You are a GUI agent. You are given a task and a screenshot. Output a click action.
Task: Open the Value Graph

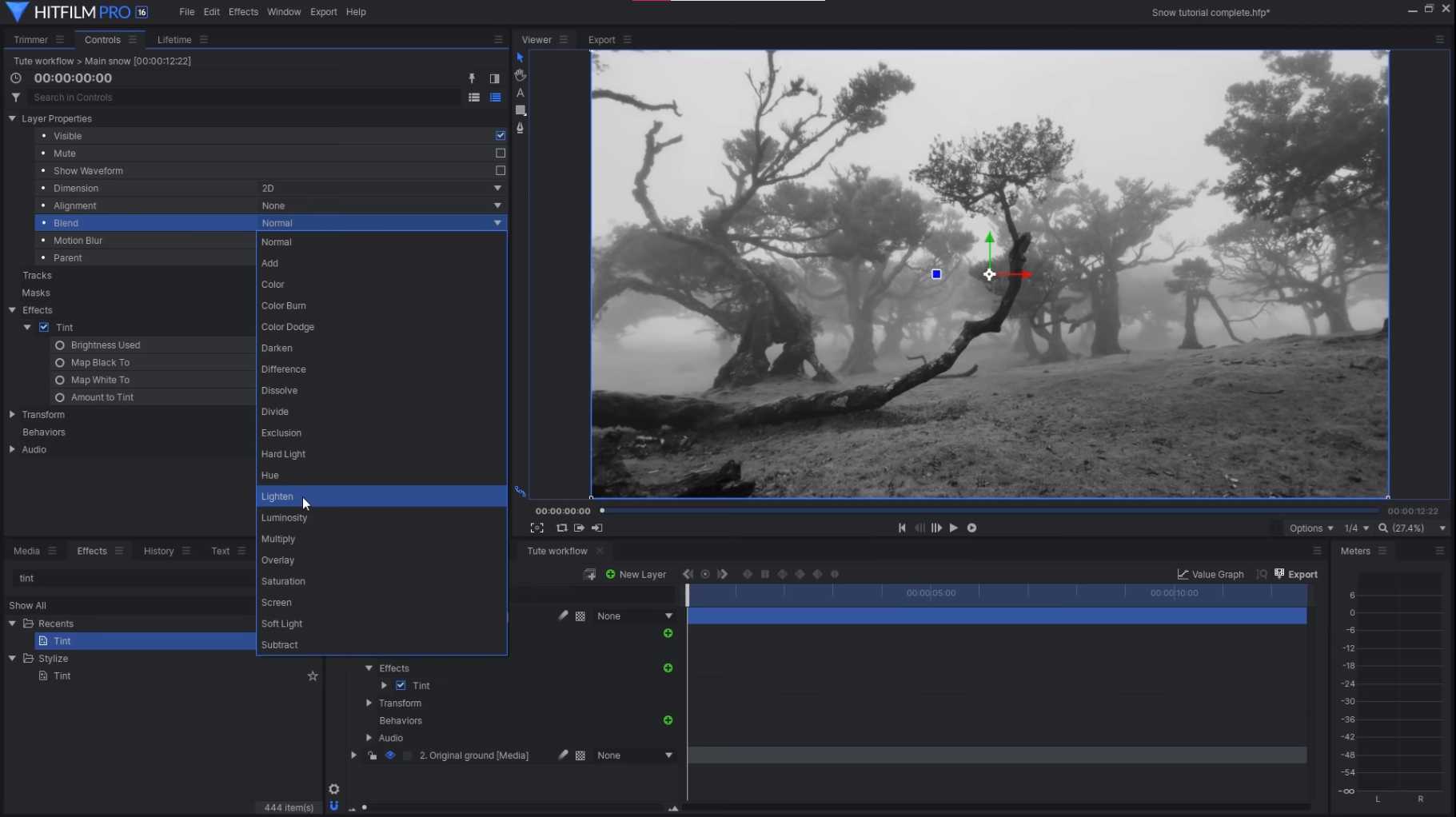(x=1211, y=575)
